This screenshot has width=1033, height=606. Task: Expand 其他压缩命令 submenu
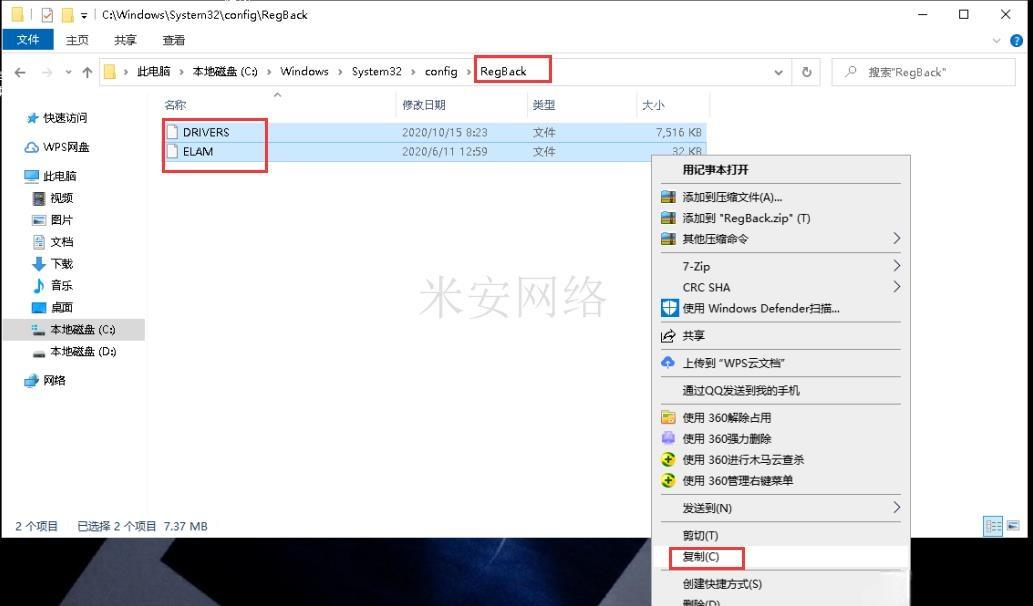click(780, 238)
